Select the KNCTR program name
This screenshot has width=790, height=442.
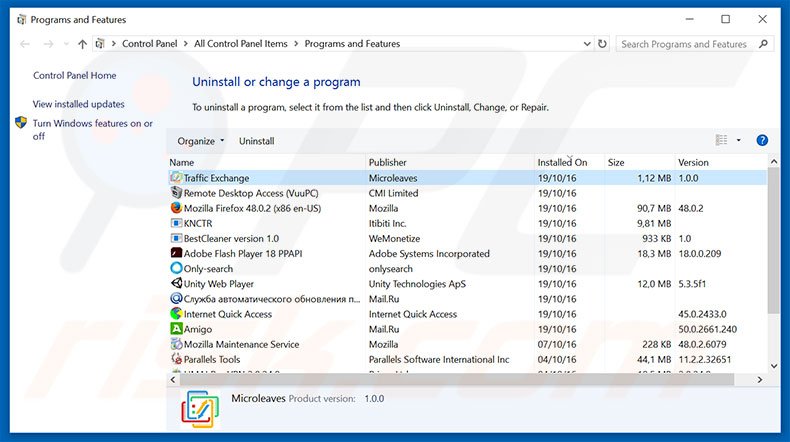coord(198,223)
